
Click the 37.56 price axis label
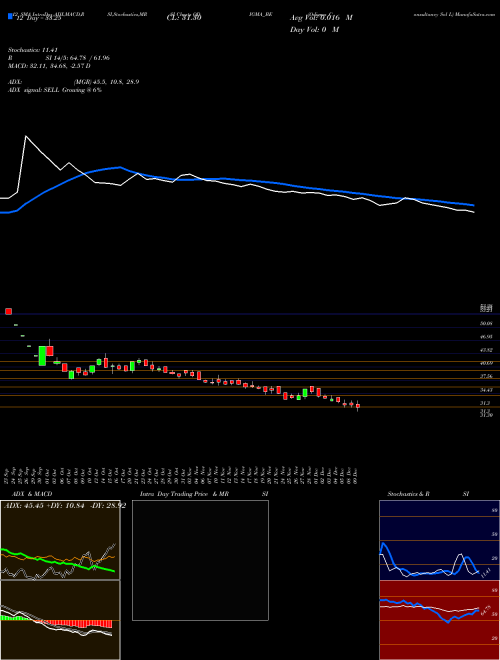pyautogui.click(x=486, y=376)
